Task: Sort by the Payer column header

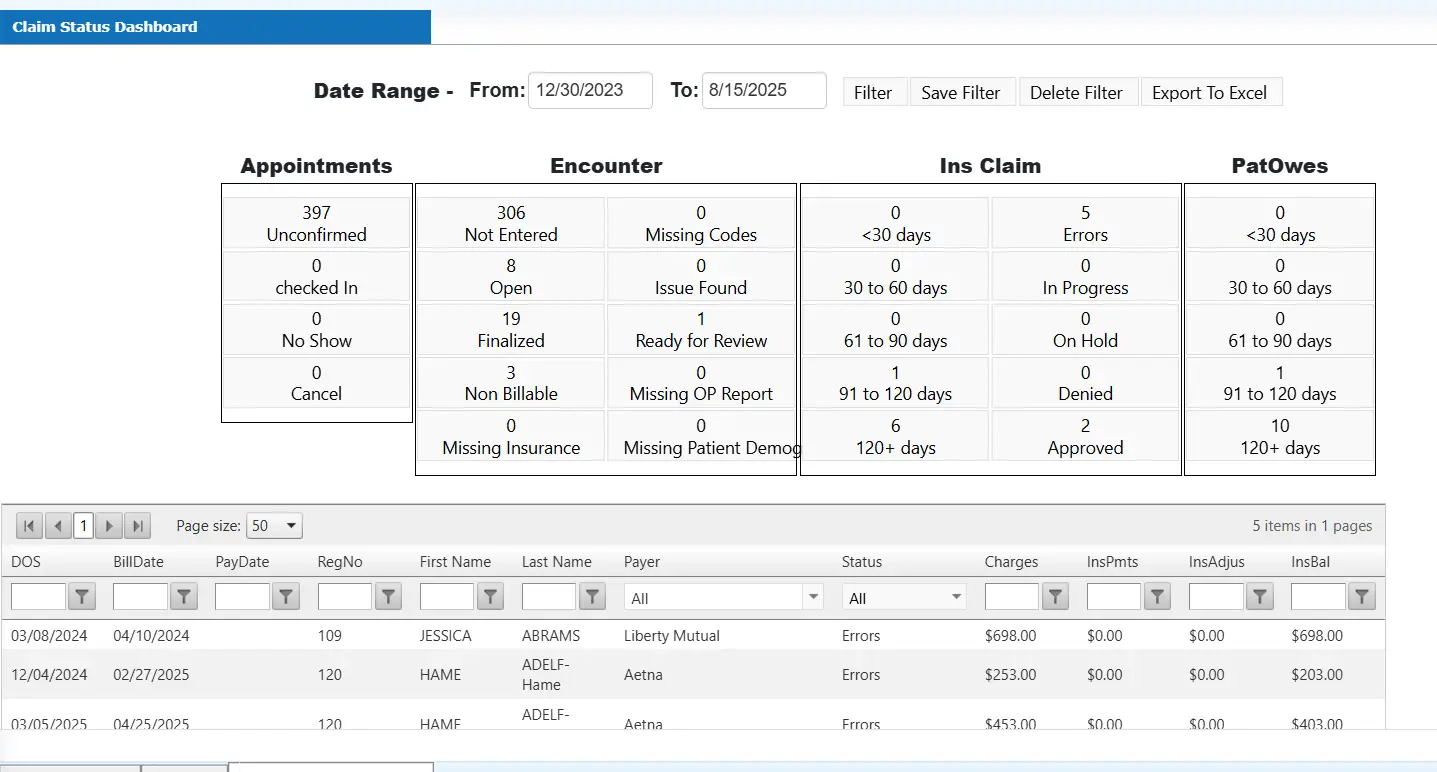Action: [642, 562]
